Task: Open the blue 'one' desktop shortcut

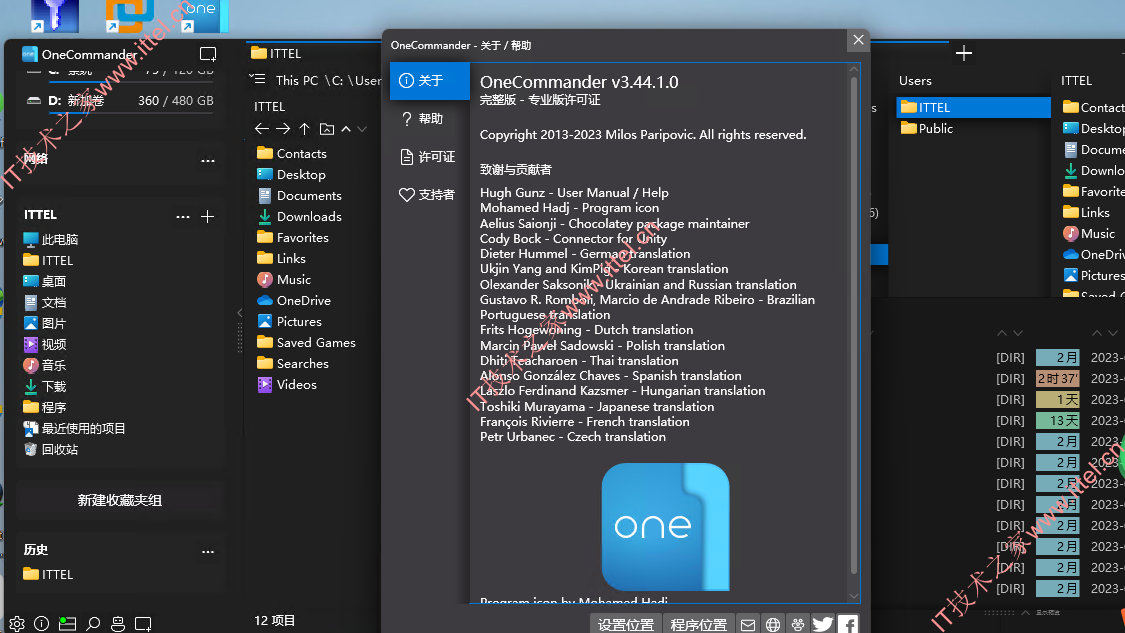Action: click(203, 16)
